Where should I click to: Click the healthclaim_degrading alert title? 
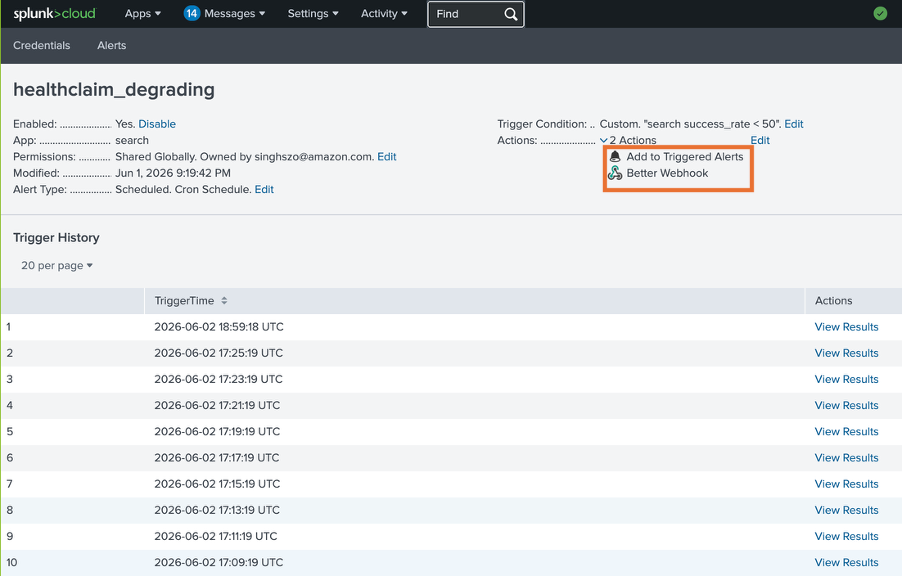(114, 90)
